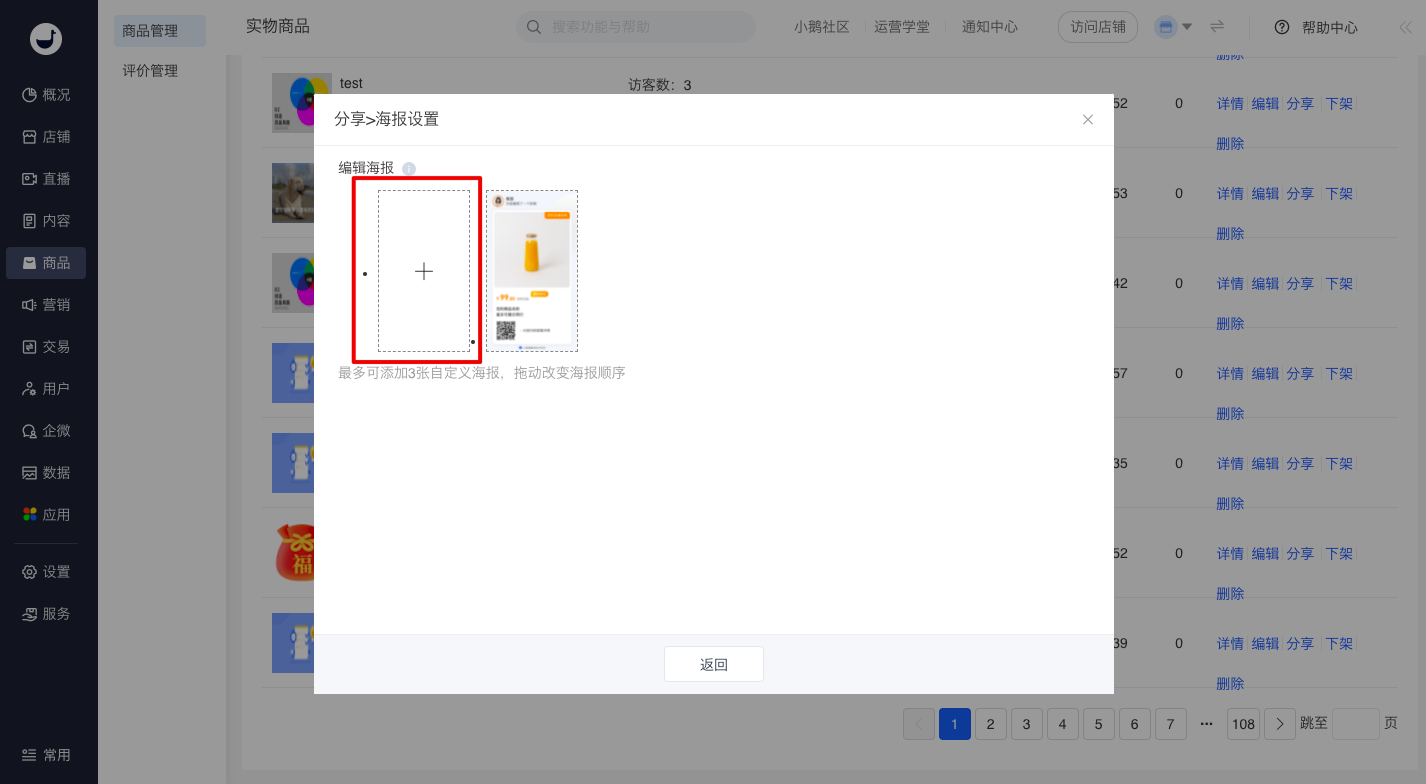Click the help center question icon
Viewport: 1426px width, 784px height.
(1282, 28)
